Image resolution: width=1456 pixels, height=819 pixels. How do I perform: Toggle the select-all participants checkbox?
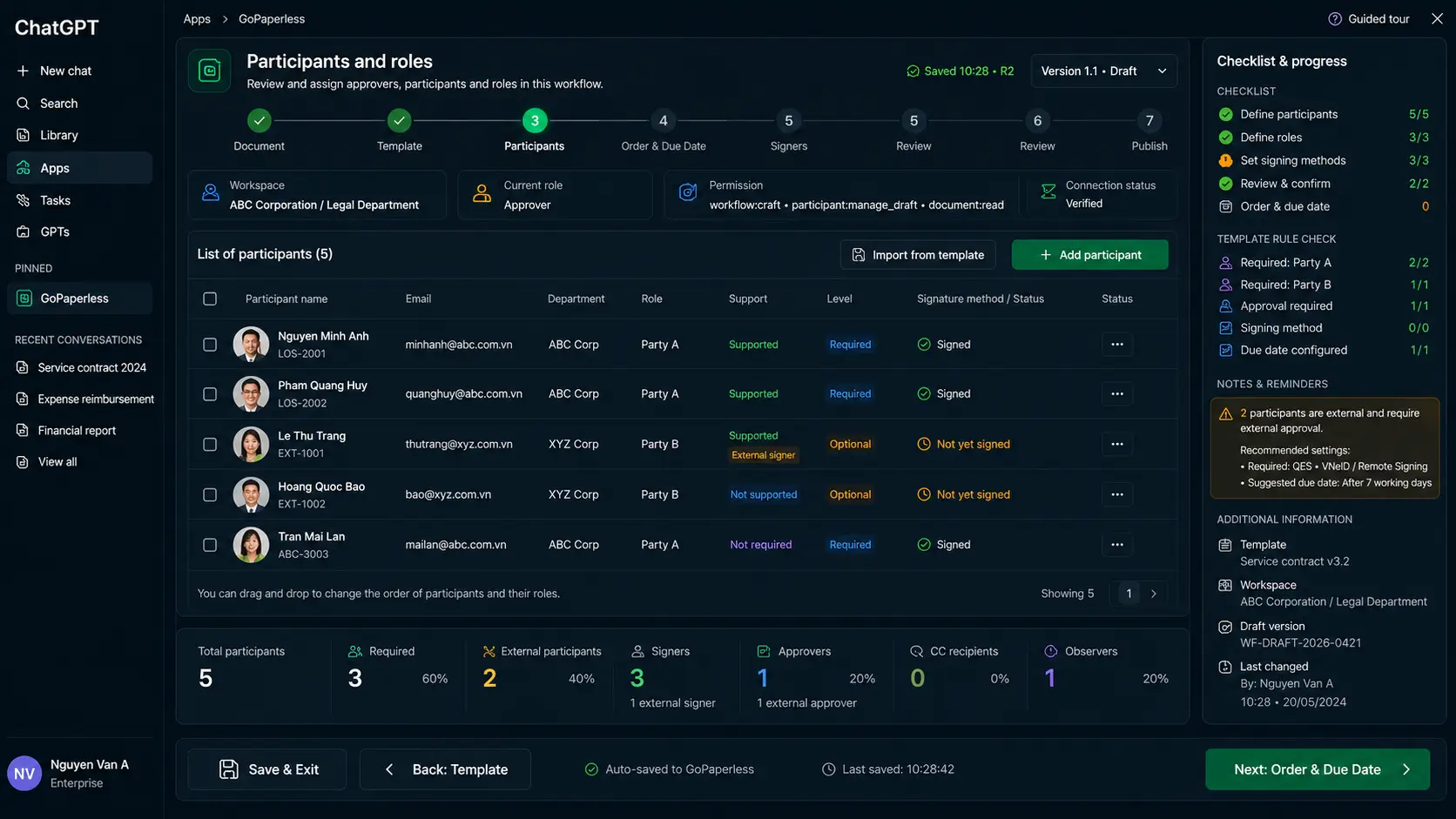(x=210, y=299)
